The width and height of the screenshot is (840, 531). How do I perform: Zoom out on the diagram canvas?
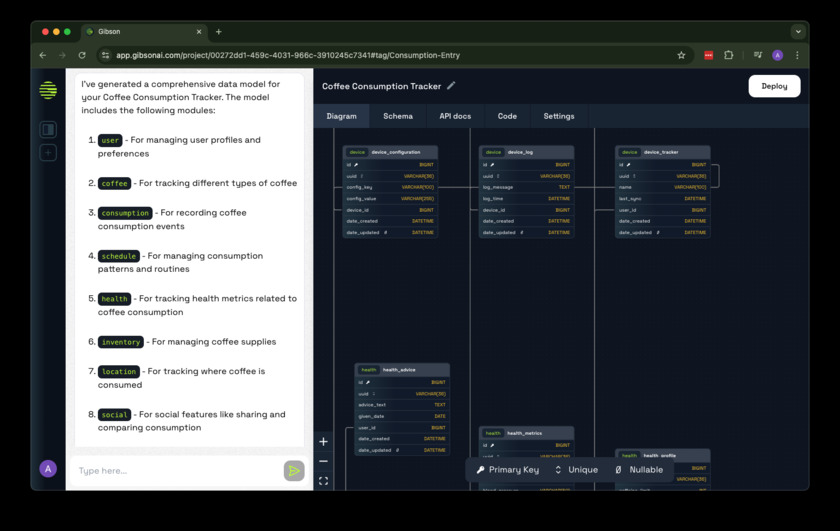(323, 461)
